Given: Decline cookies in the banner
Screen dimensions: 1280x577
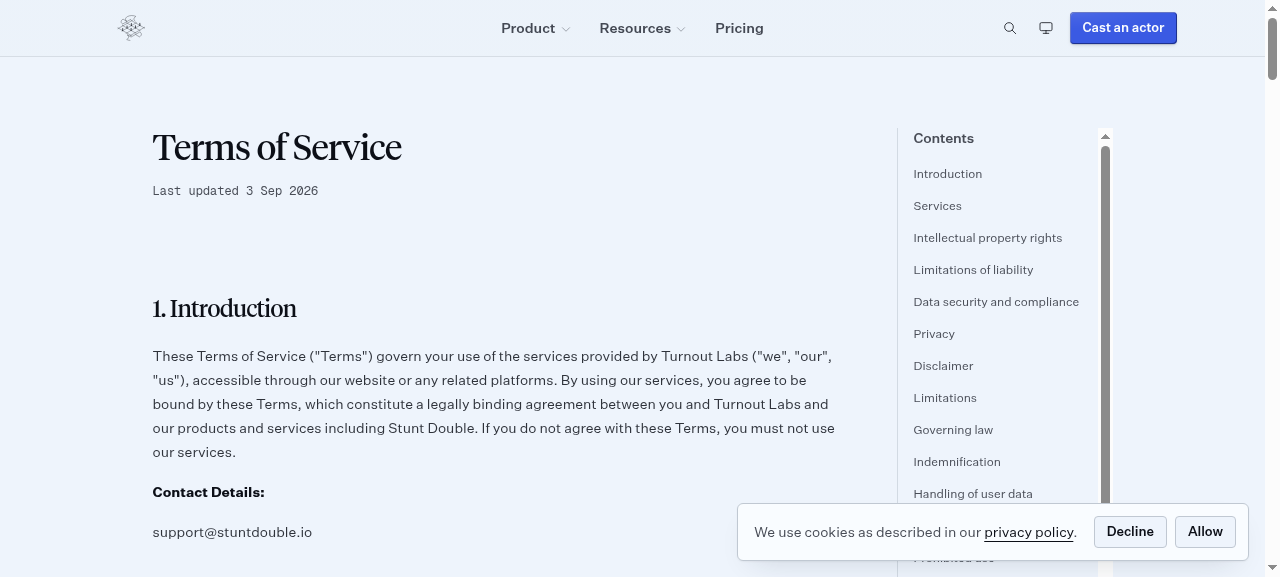Looking at the screenshot, I should (1130, 532).
